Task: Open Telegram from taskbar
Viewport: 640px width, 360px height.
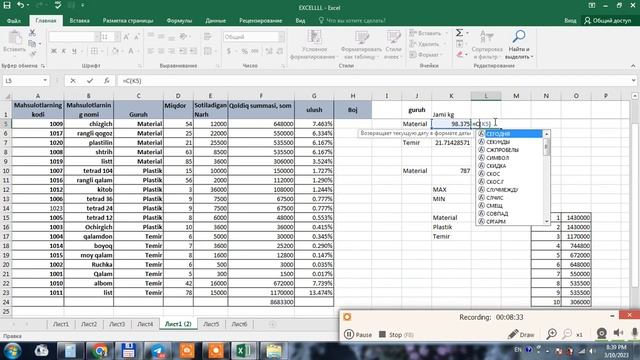Action: [x=158, y=351]
